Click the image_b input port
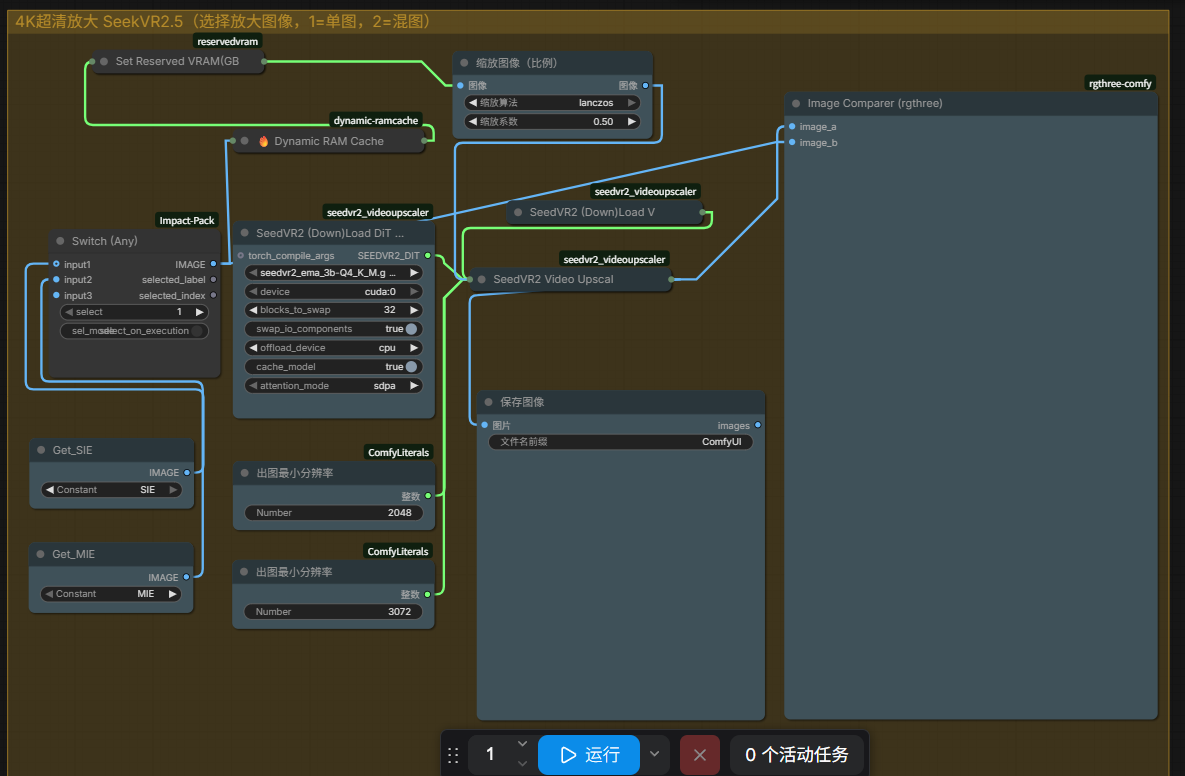Viewport: 1185px width, 776px height. coord(792,143)
